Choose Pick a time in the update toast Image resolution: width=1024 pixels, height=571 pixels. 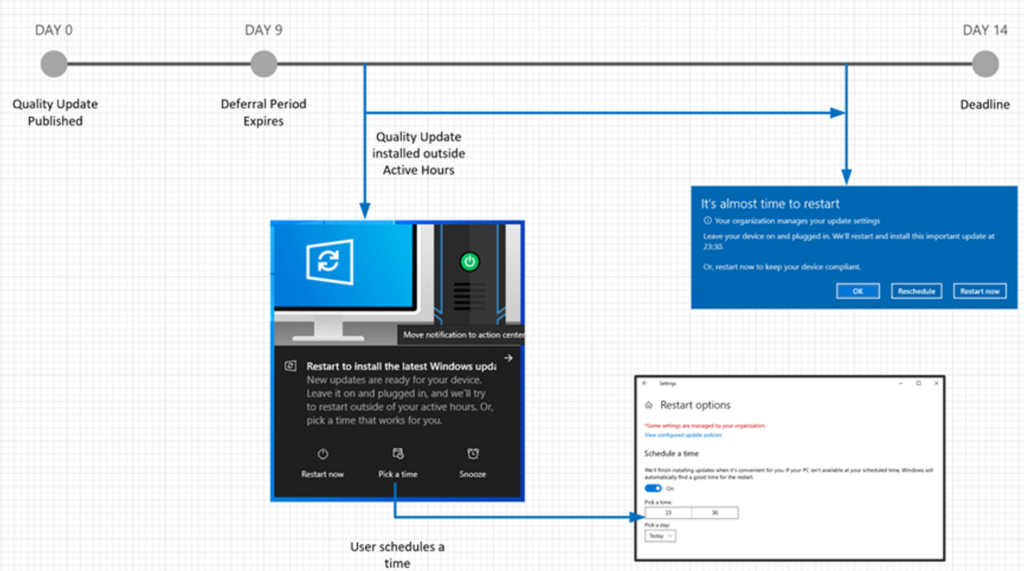tap(398, 464)
